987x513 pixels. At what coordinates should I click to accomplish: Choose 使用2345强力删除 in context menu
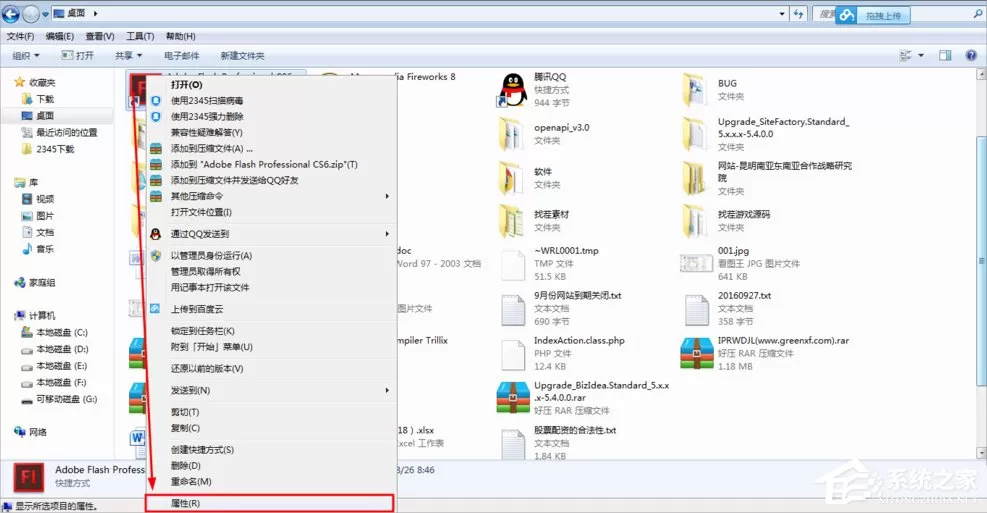[271, 116]
